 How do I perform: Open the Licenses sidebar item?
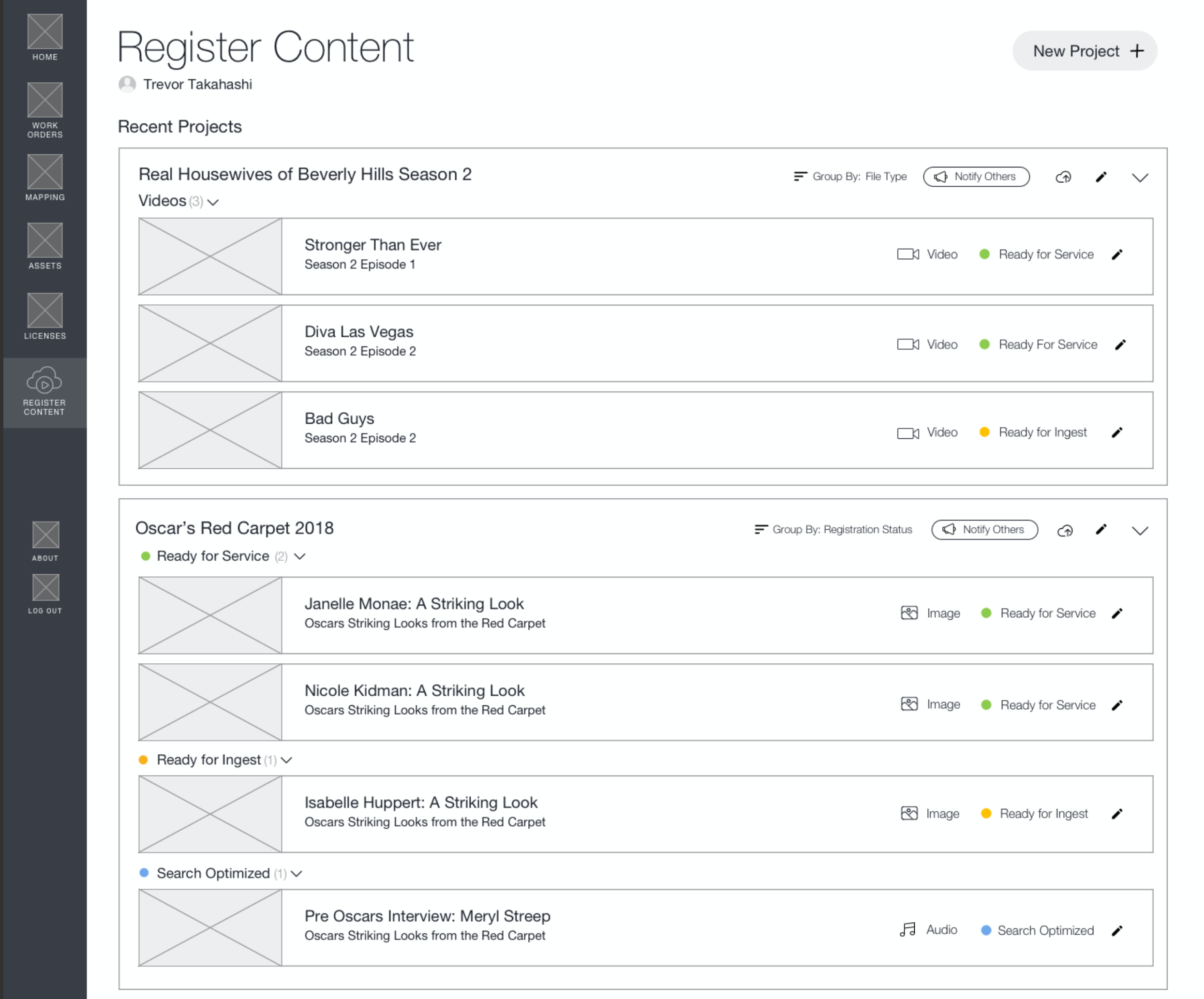click(45, 316)
